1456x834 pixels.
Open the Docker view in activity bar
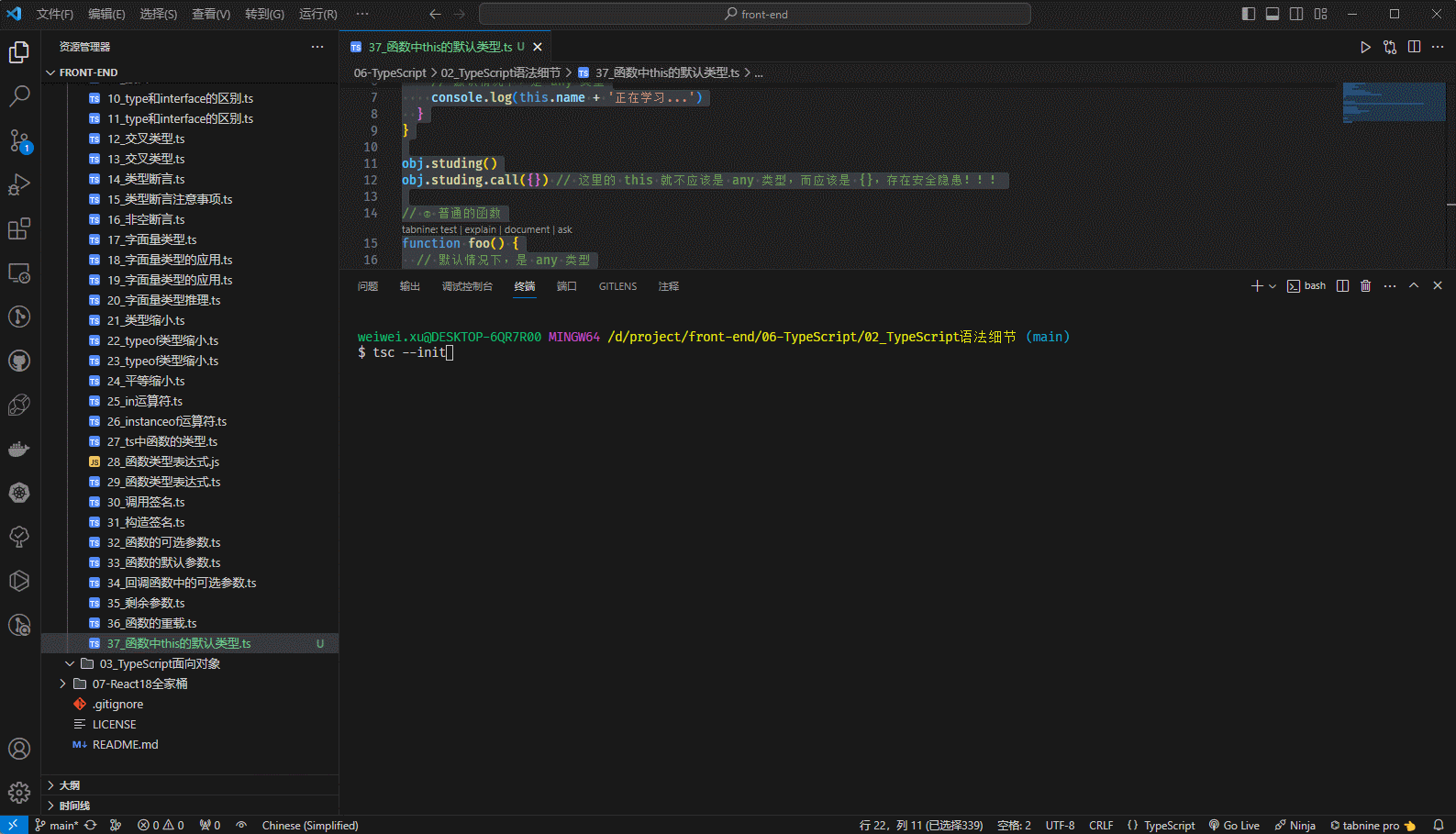point(19,449)
